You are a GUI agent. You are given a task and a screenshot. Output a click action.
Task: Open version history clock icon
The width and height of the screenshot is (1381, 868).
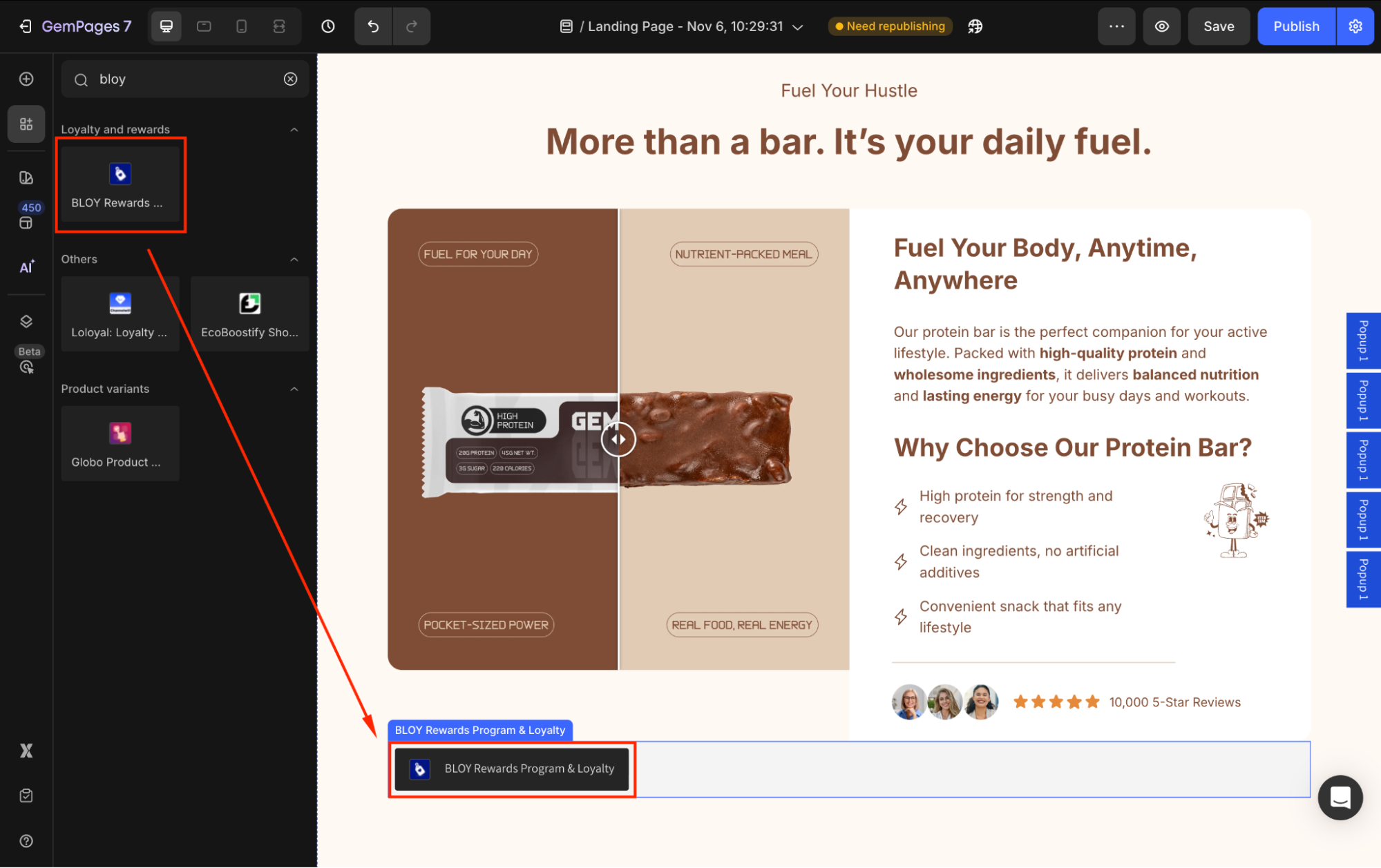pyautogui.click(x=328, y=26)
